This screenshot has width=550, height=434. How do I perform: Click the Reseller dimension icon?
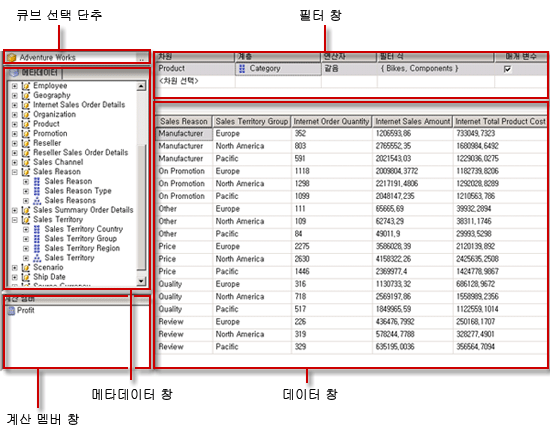[26, 143]
